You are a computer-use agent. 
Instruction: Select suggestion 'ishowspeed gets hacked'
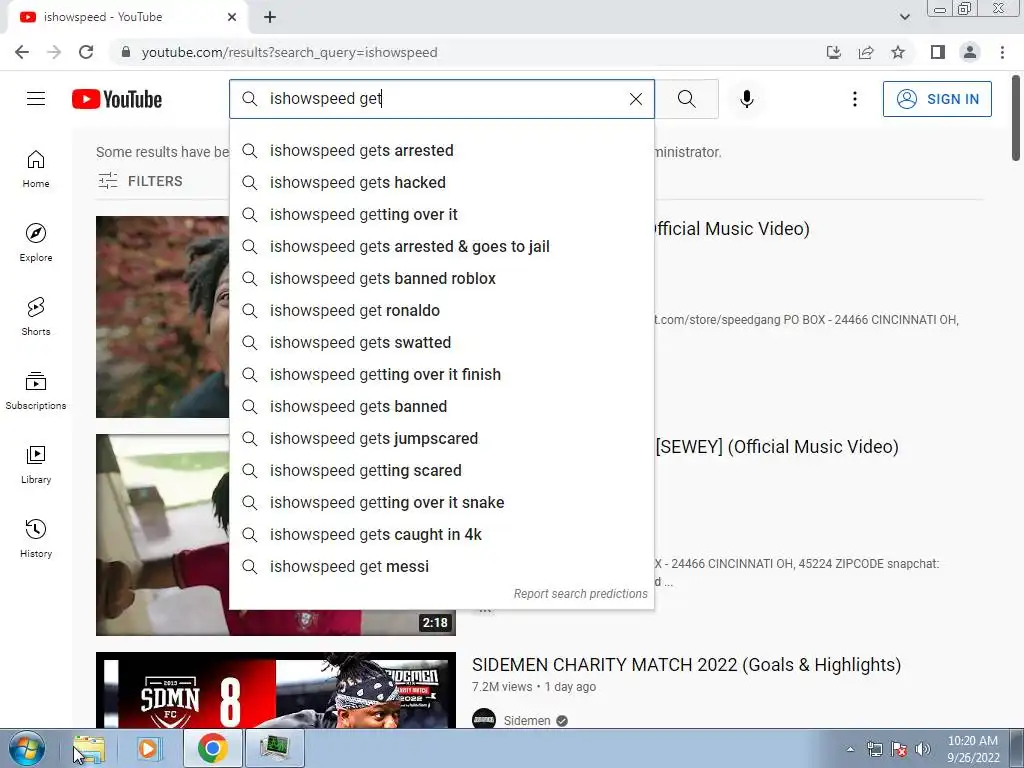[x=441, y=183]
